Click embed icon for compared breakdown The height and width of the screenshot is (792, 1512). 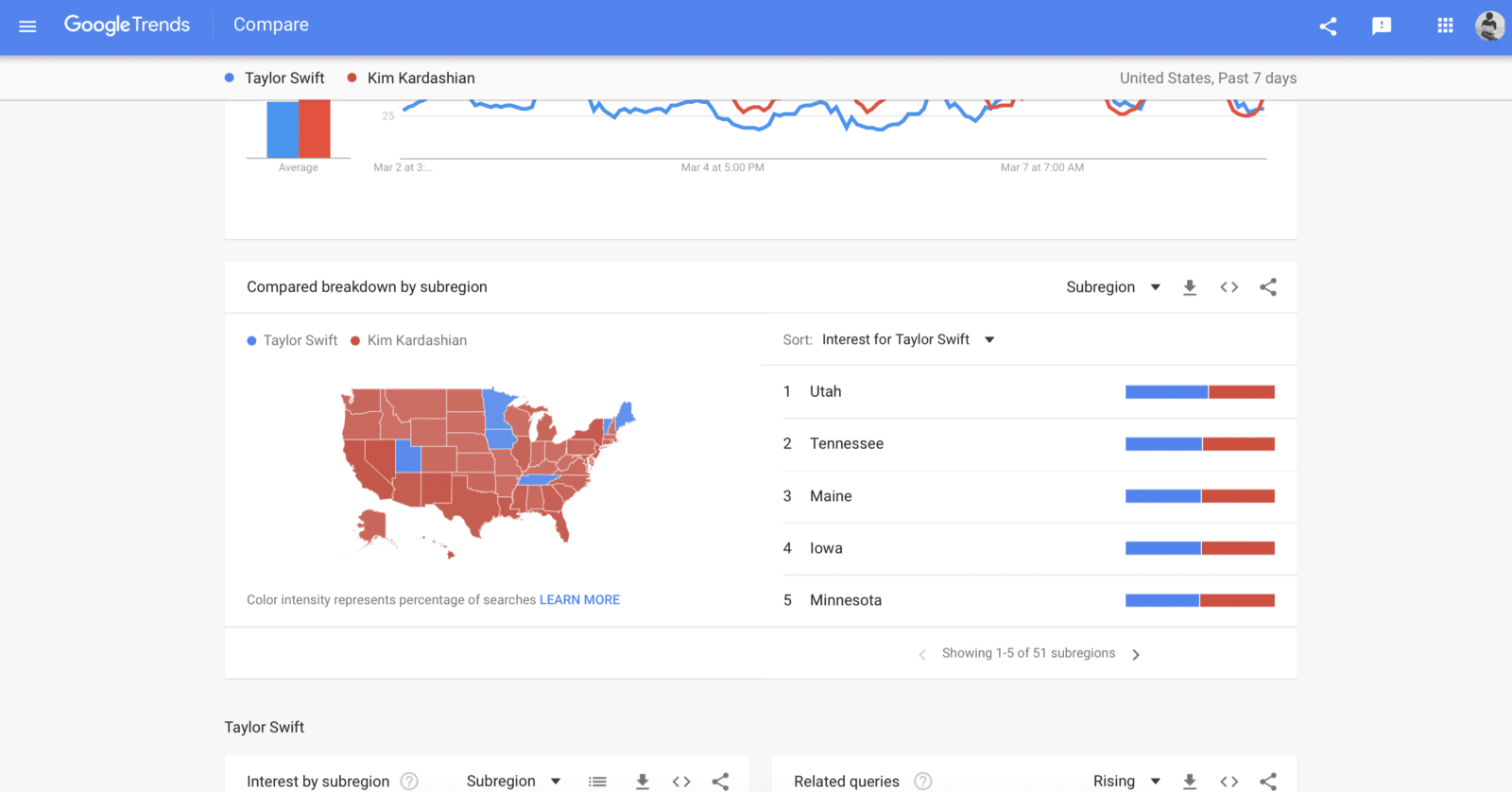1228,287
